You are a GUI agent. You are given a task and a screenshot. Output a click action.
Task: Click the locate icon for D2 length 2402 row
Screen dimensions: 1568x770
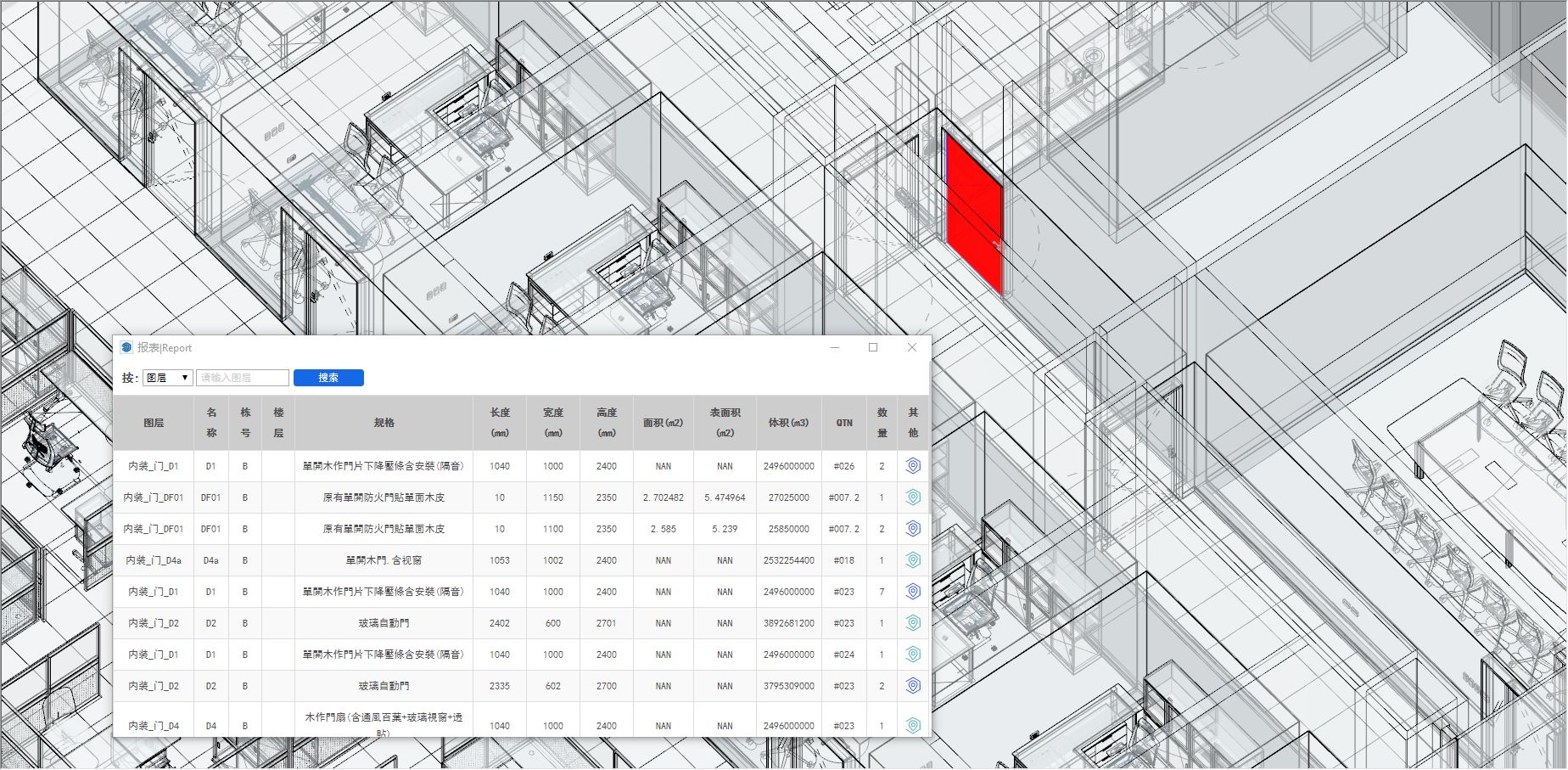(913, 623)
